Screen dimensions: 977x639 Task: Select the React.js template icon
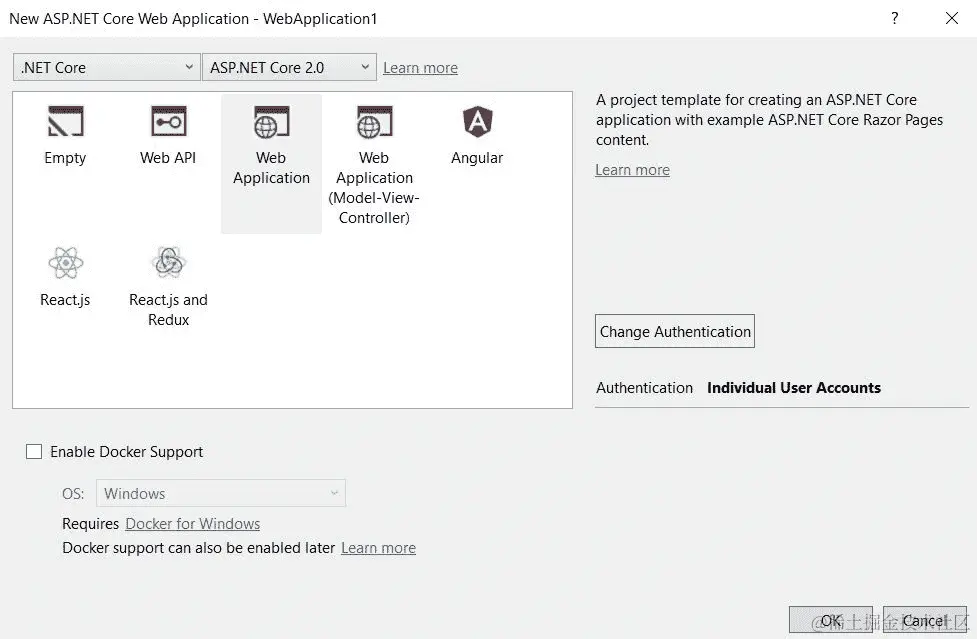[65, 263]
